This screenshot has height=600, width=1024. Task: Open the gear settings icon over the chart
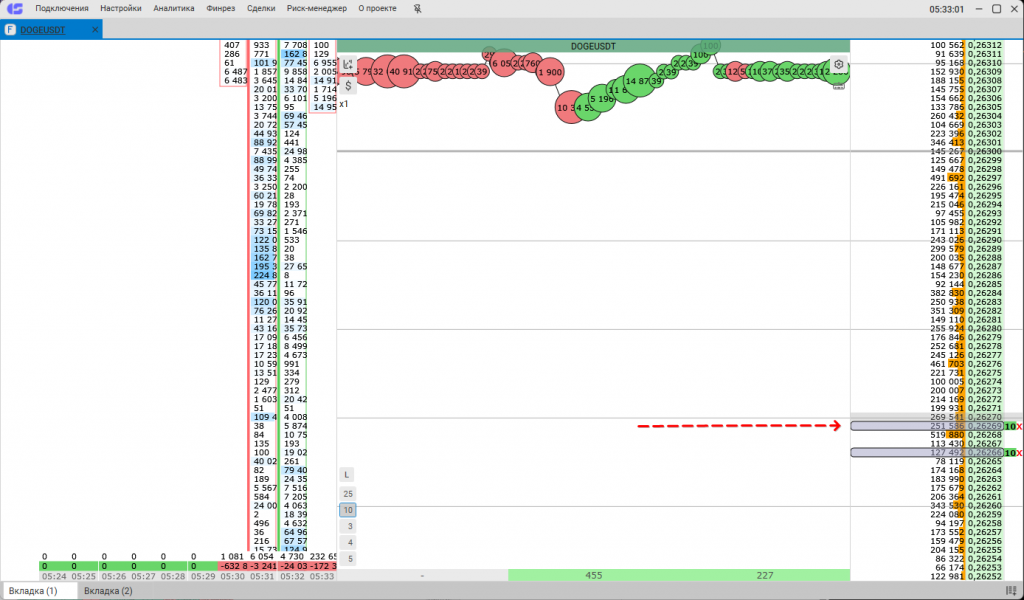839,65
